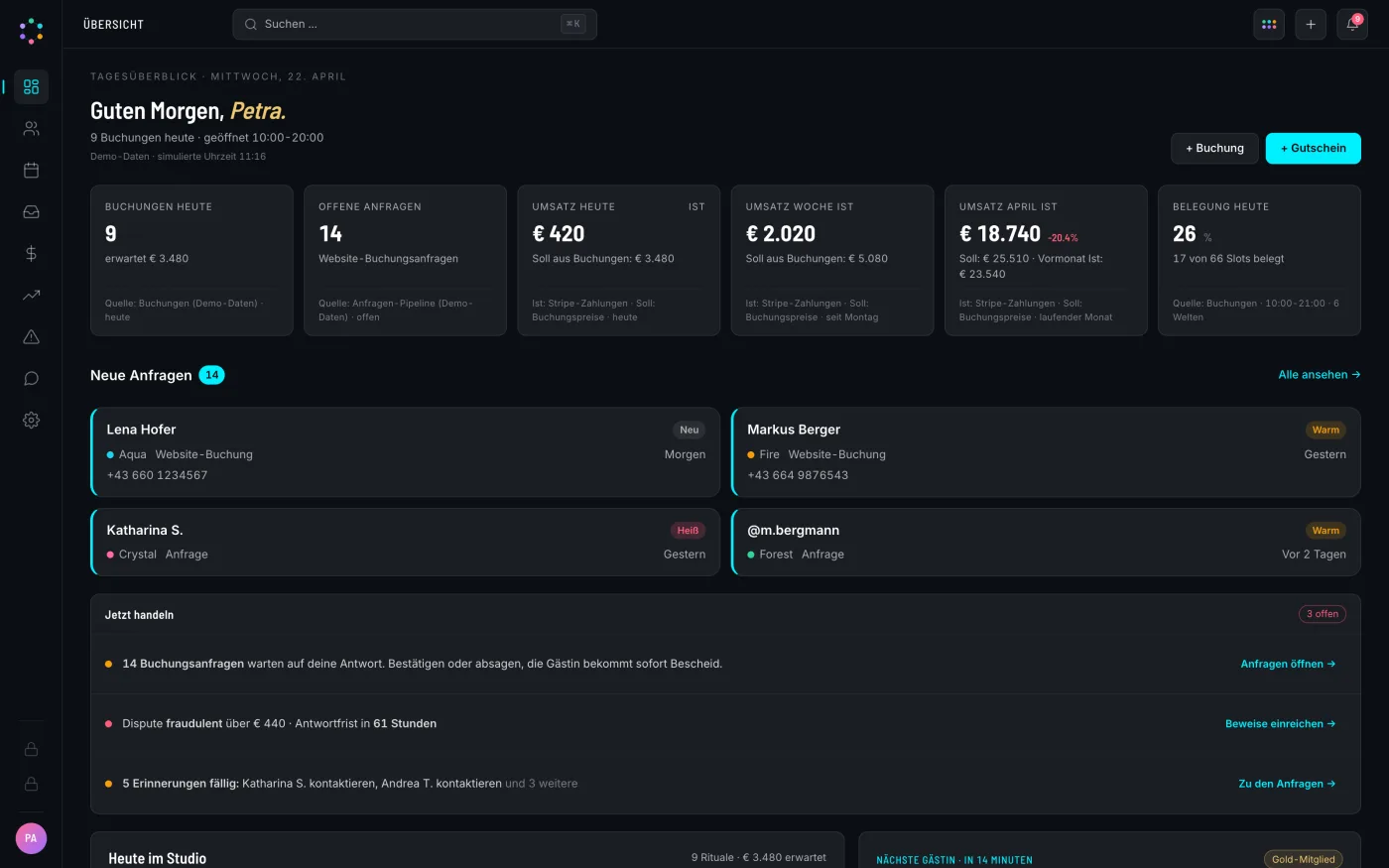Screen dimensions: 1389x868
Task: Open the Belegung Heute card
Action: click(x=1260, y=261)
